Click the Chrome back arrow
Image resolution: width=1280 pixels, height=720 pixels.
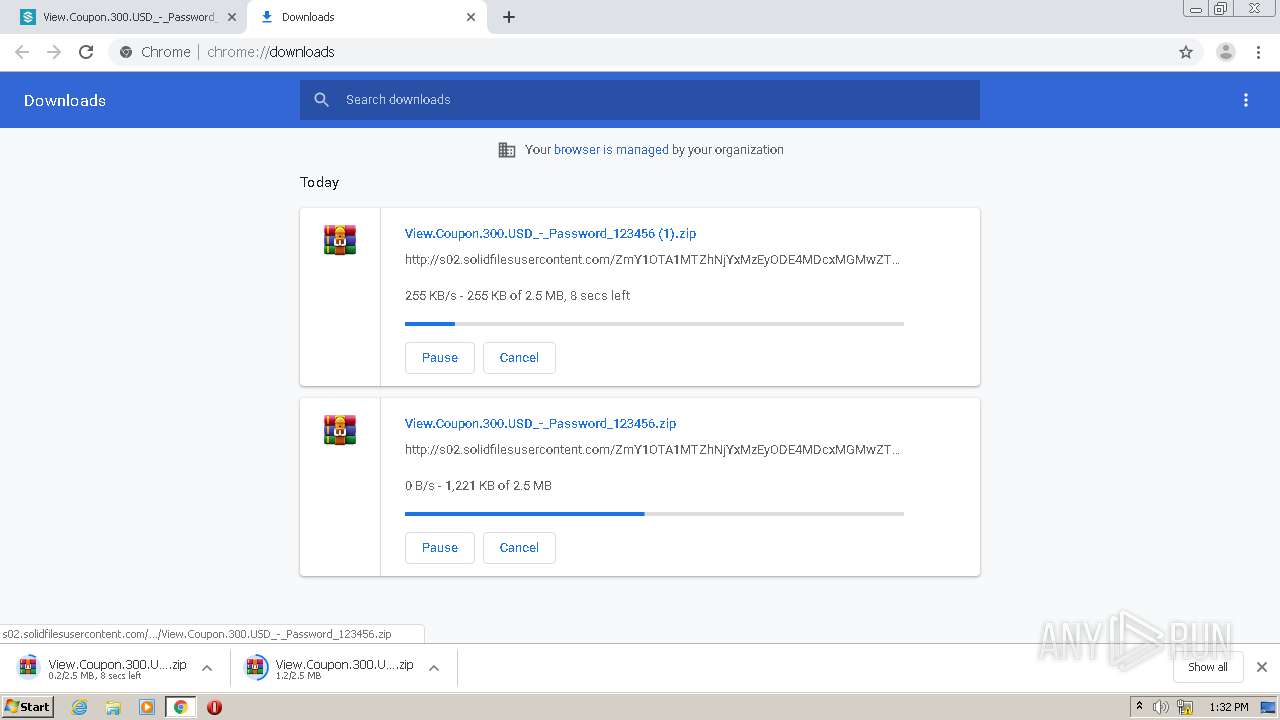pyautogui.click(x=22, y=52)
